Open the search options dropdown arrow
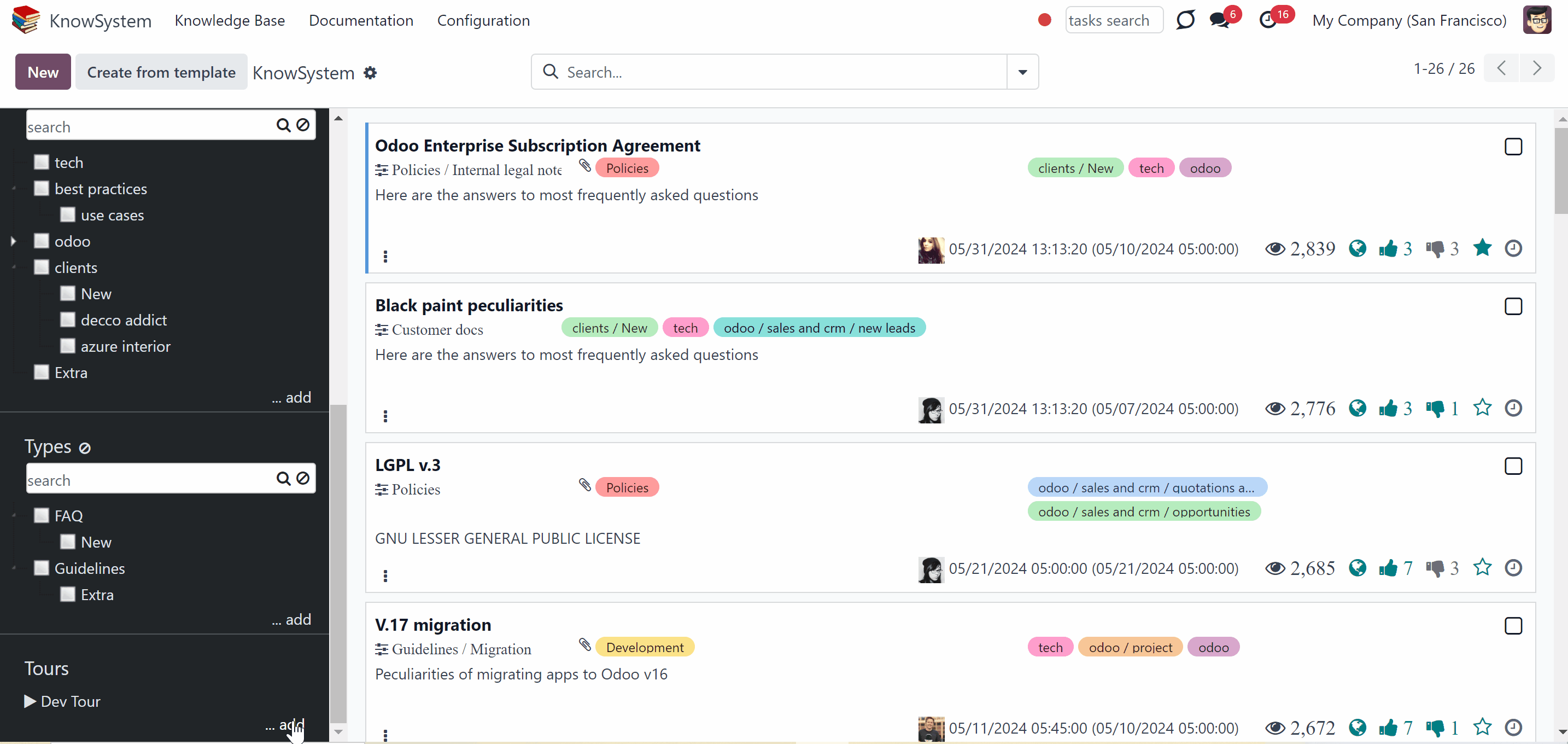 tap(1022, 72)
